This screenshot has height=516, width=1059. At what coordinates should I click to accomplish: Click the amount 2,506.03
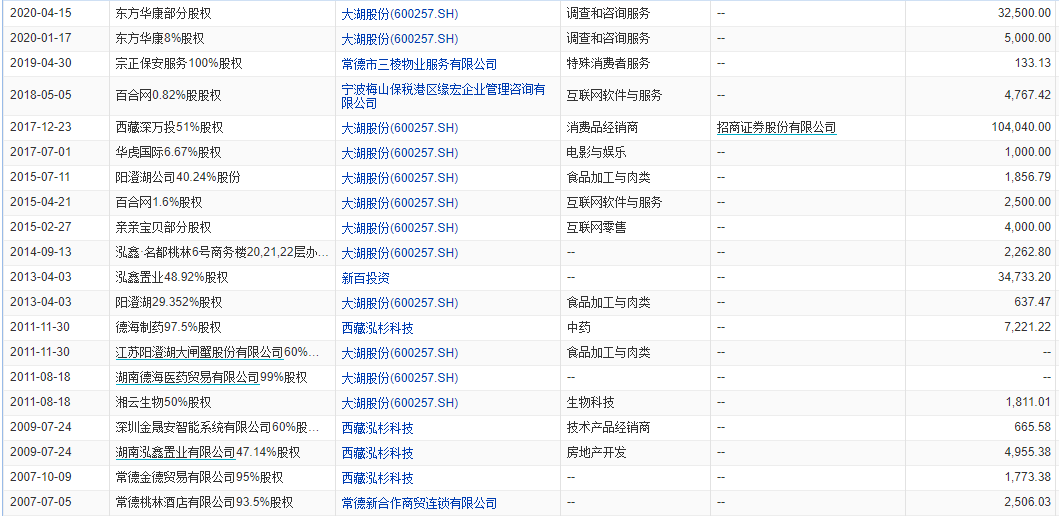click(x=1027, y=502)
